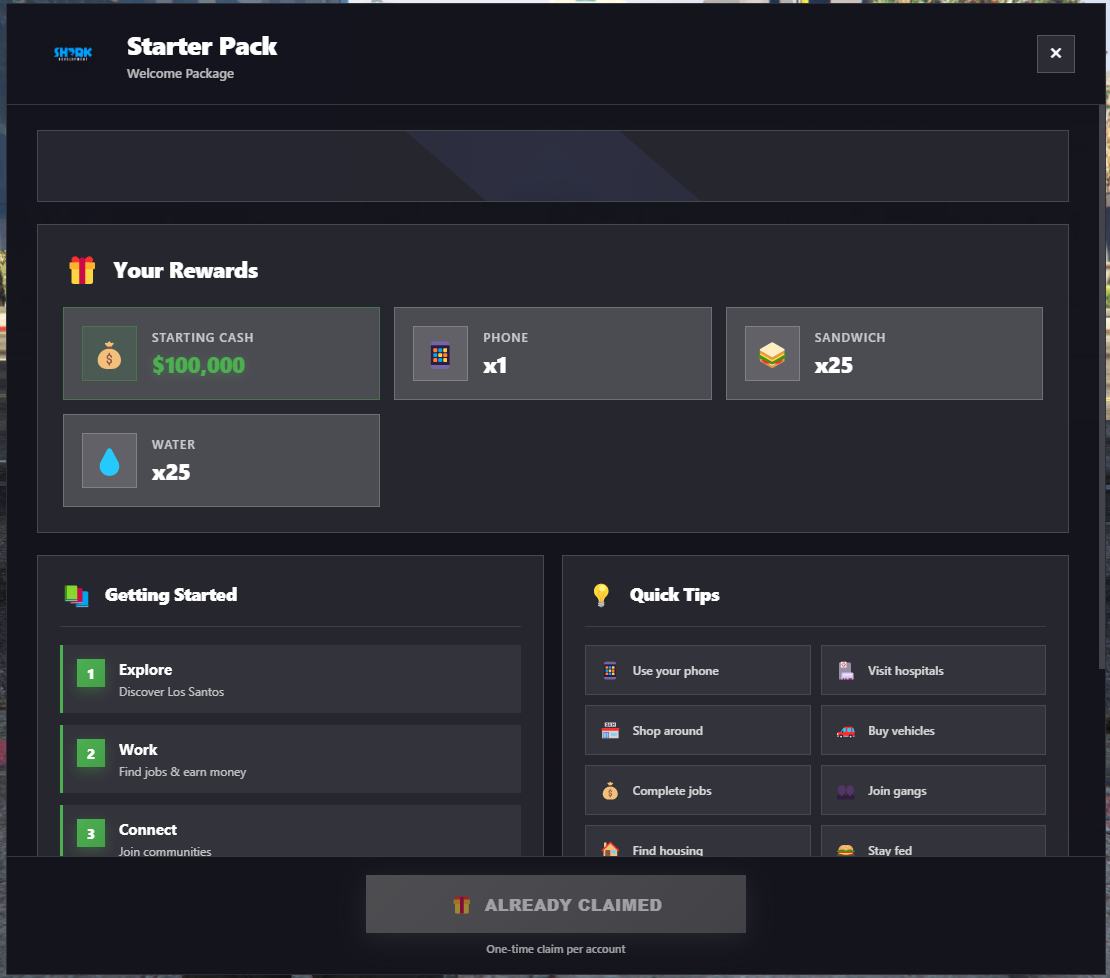Click the Connect heading in Getting Started
1110x978 pixels.
[x=147, y=829]
